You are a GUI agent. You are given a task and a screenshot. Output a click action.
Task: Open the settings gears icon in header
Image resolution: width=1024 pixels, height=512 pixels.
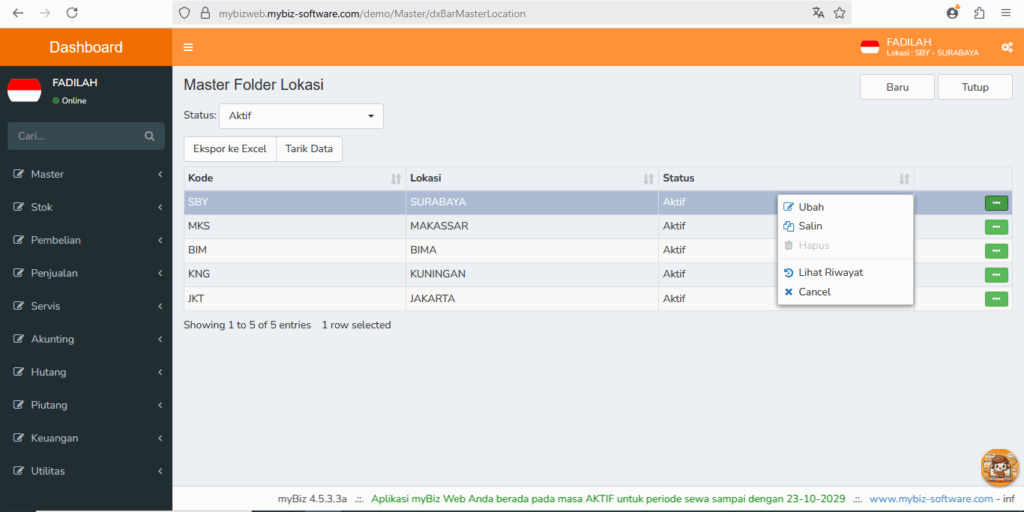point(1006,47)
